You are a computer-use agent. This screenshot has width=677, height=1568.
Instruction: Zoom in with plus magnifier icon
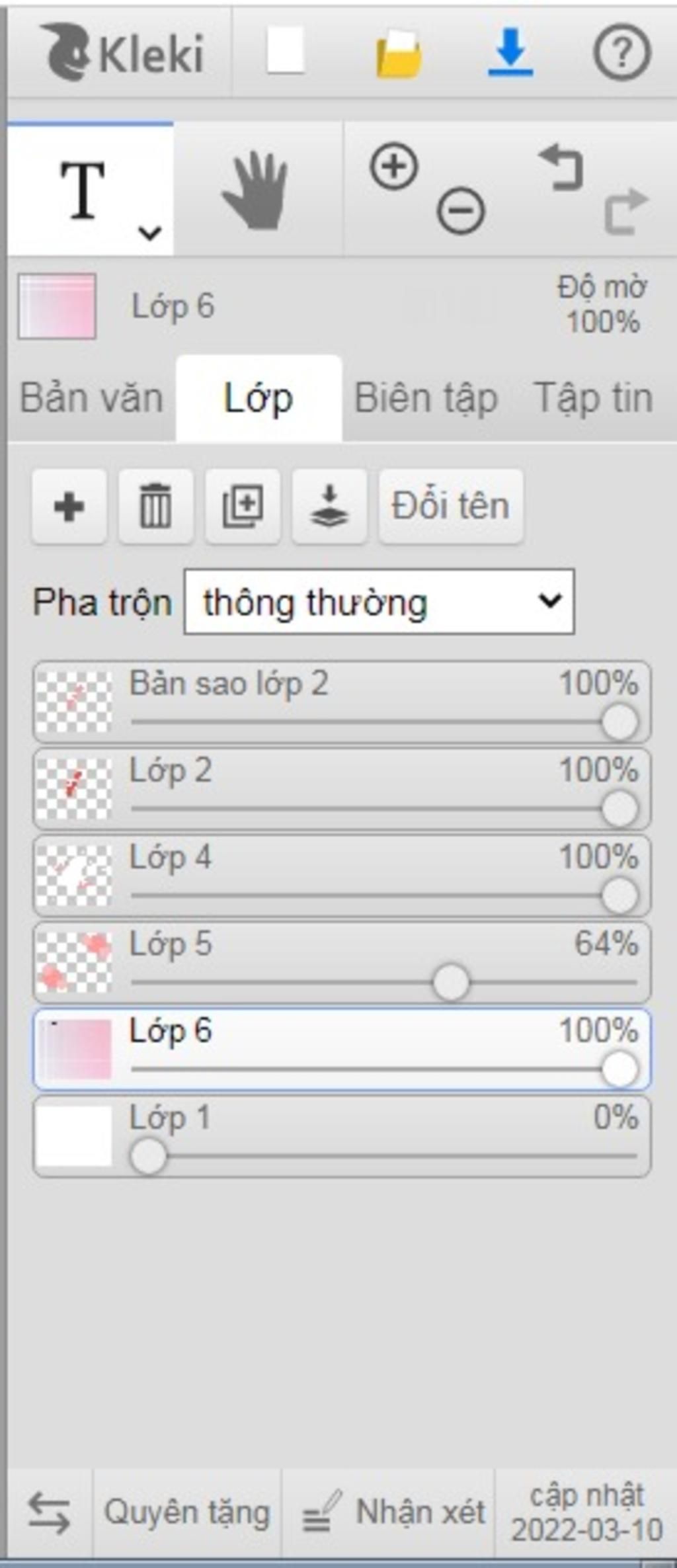394,165
